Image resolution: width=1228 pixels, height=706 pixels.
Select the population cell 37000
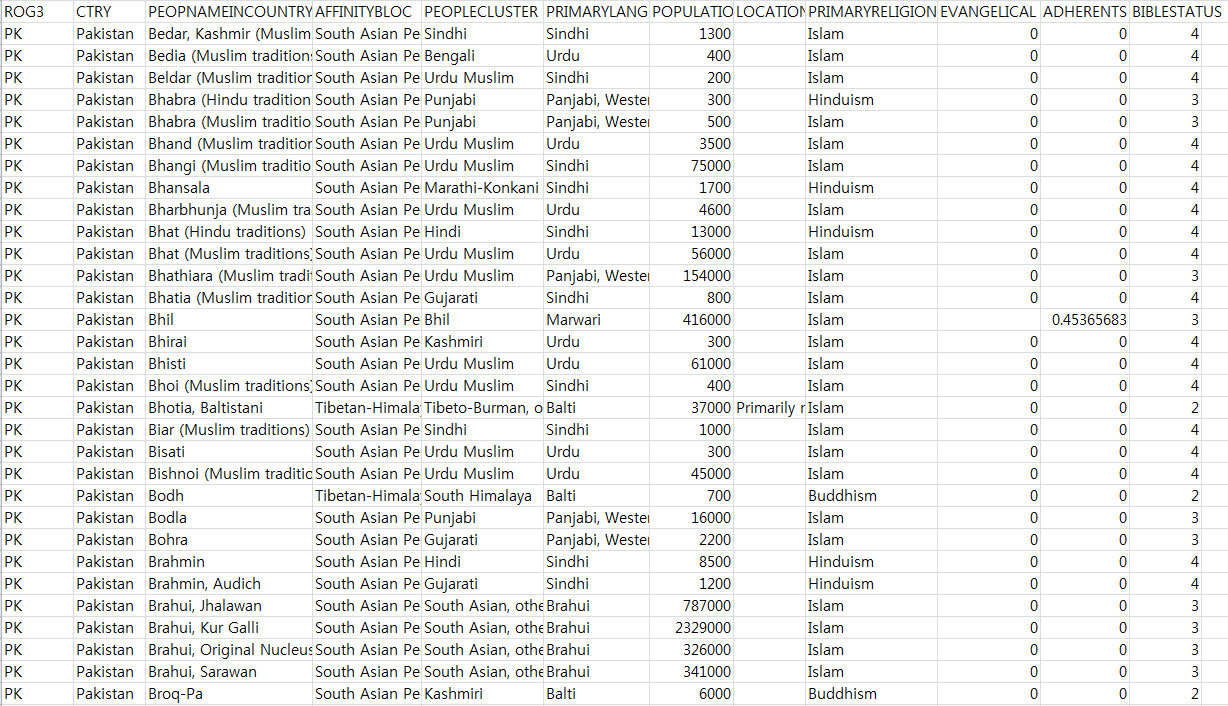pyautogui.click(x=692, y=408)
